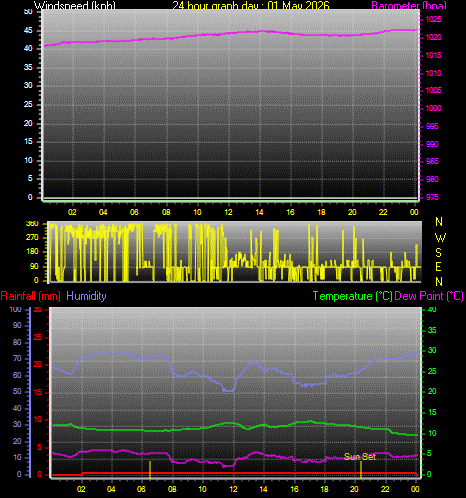The image size is (466, 498).
Task: Click the 70 humidity axis value
Action: [x=17, y=359]
